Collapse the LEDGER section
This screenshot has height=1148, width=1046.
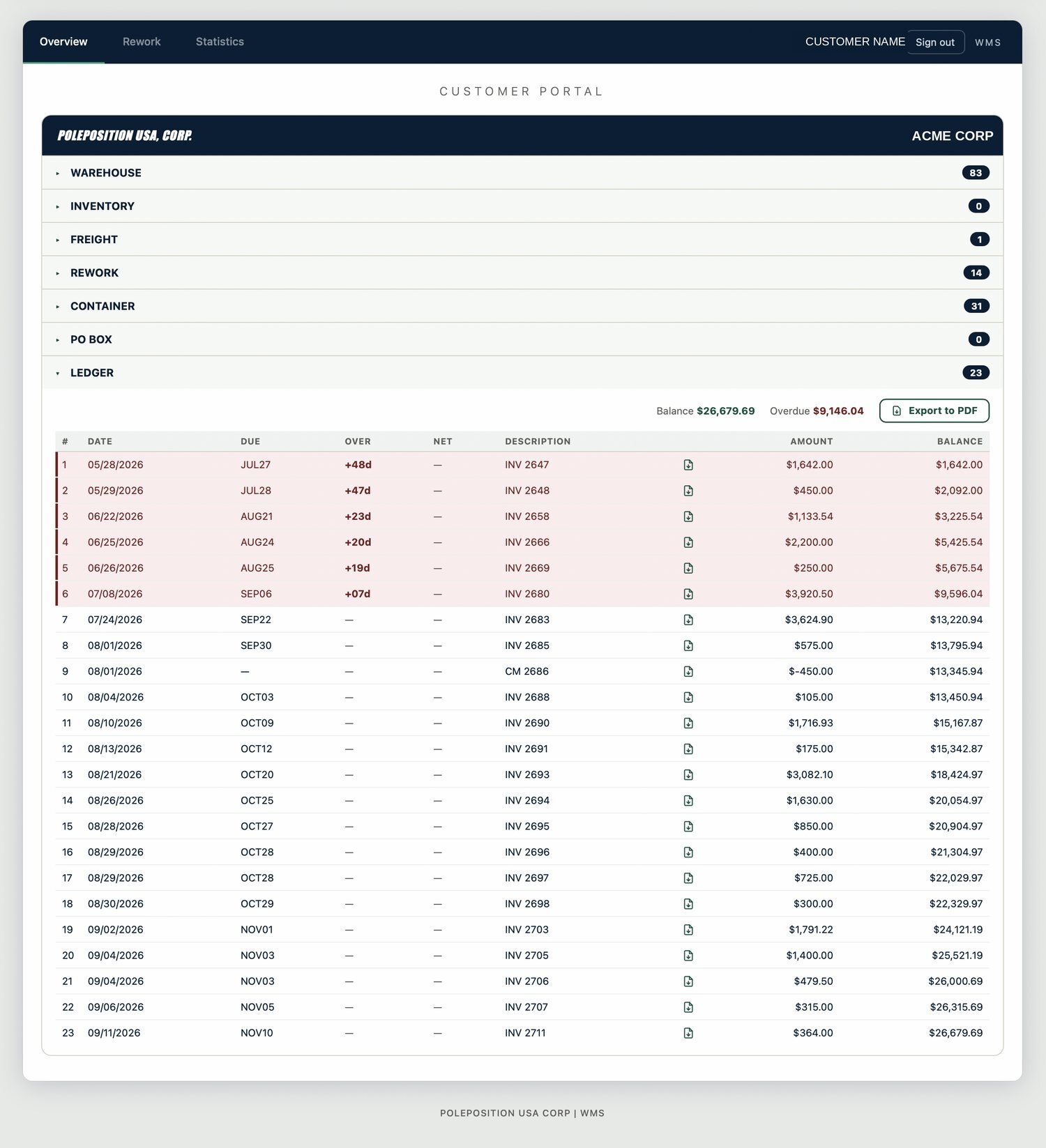point(522,373)
